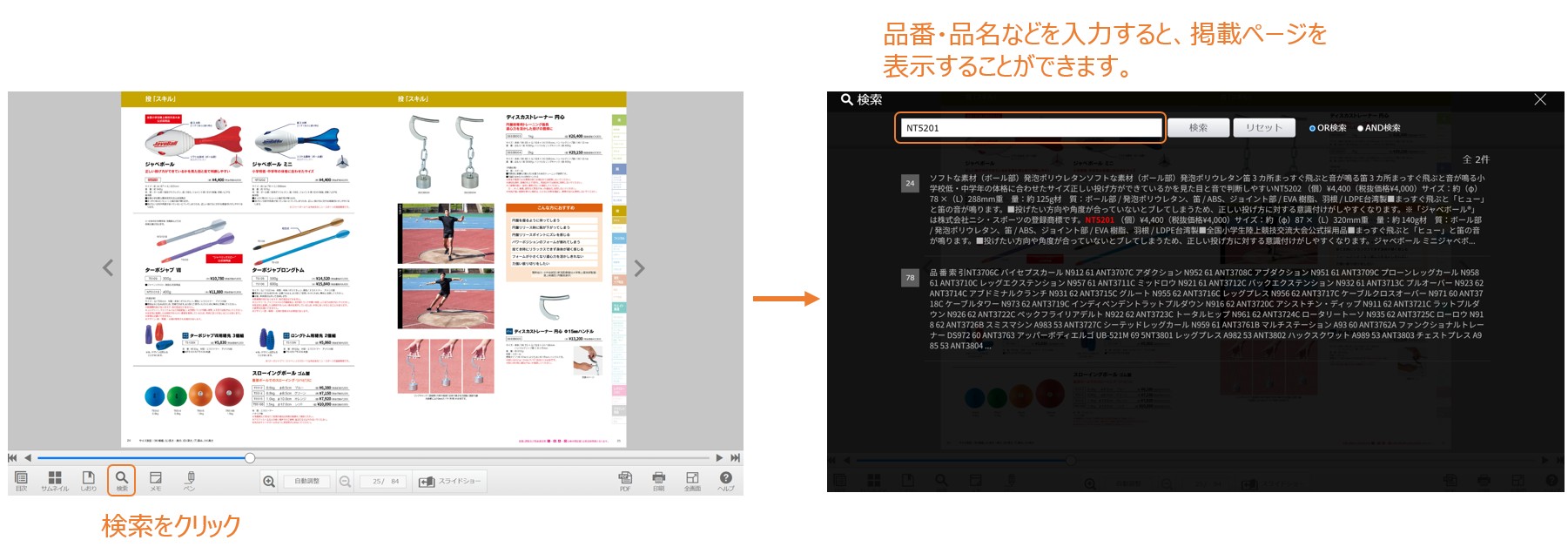Open the ヘルプ help icon

pos(725,478)
